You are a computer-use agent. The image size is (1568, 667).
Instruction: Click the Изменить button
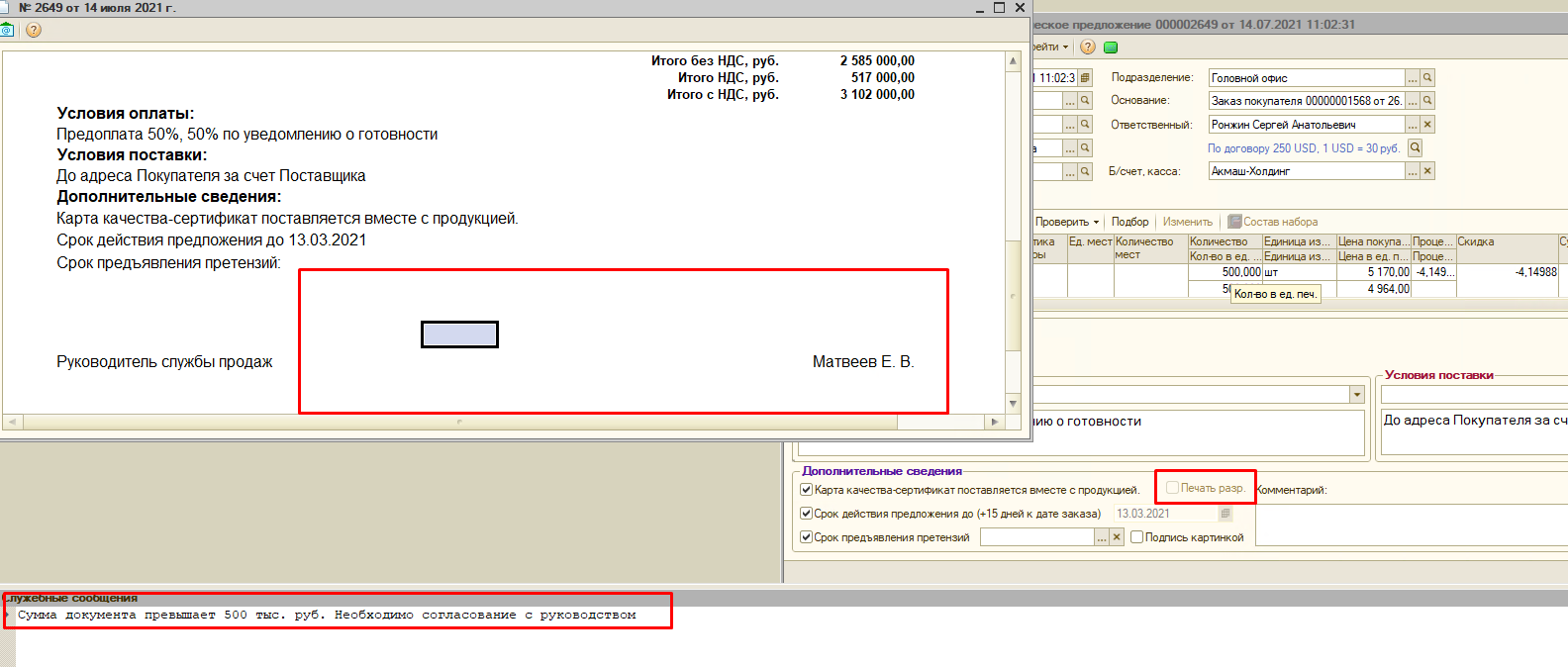point(1187,222)
